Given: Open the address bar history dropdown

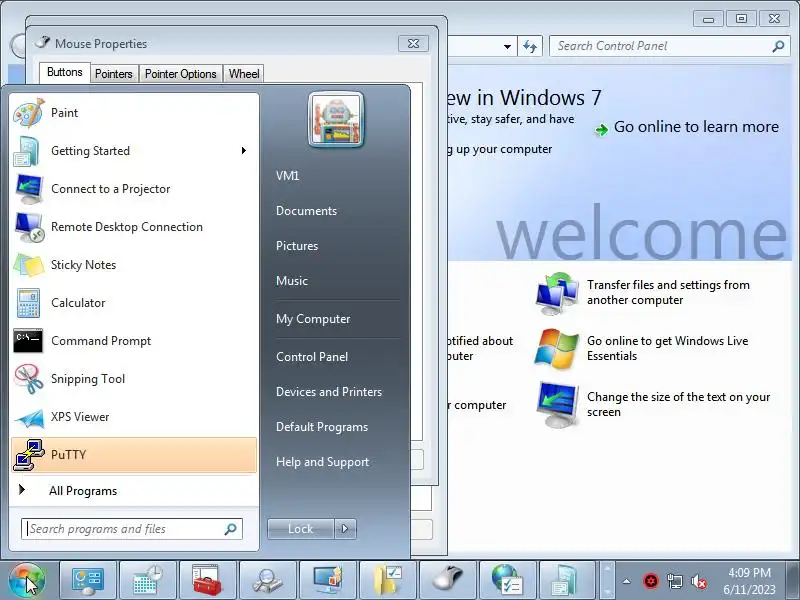Looking at the screenshot, I should coord(507,46).
